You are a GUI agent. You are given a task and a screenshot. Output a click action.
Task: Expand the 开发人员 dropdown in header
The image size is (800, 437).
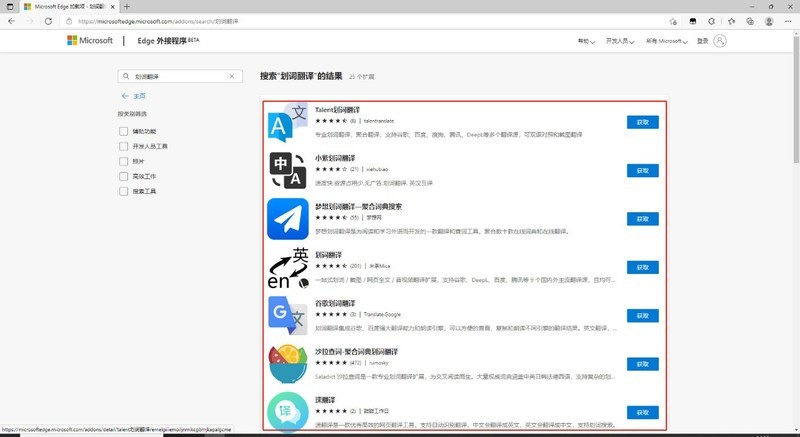pos(620,41)
